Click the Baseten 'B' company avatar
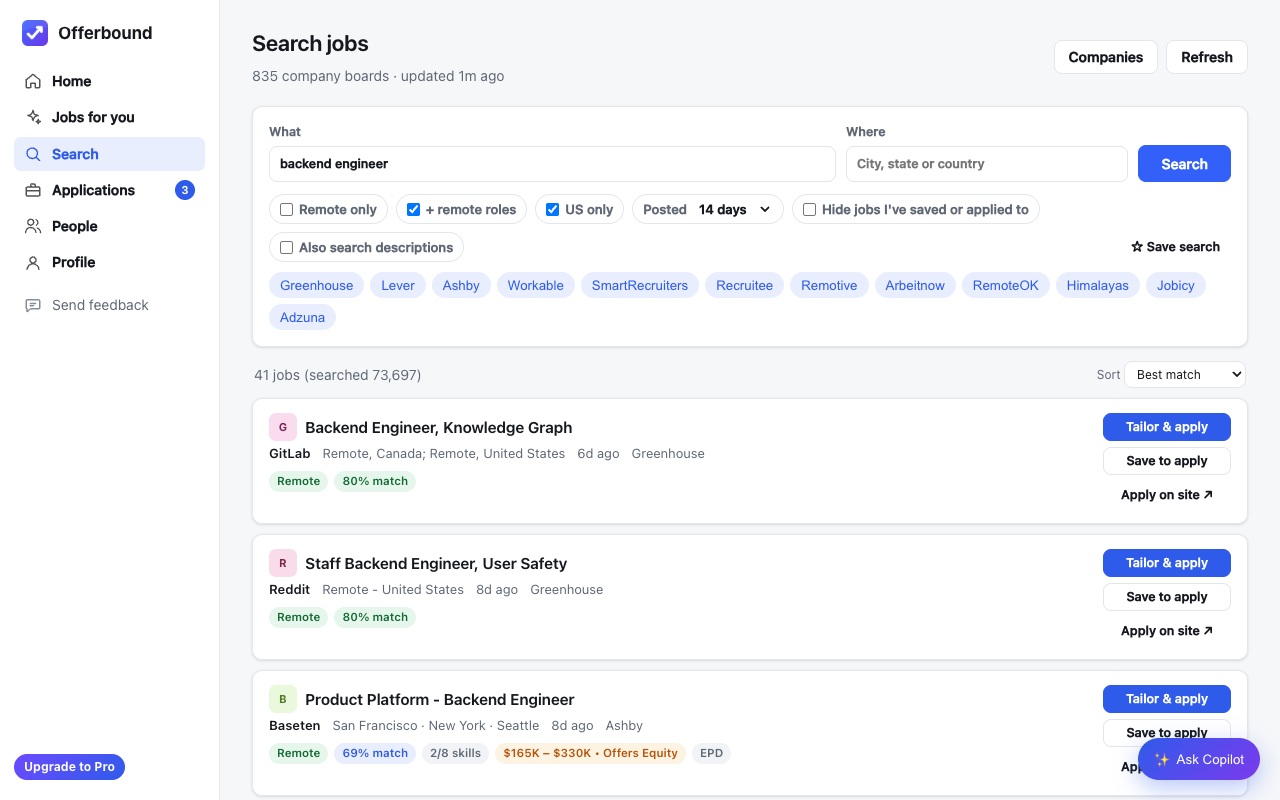This screenshot has height=800, width=1280. tap(283, 699)
